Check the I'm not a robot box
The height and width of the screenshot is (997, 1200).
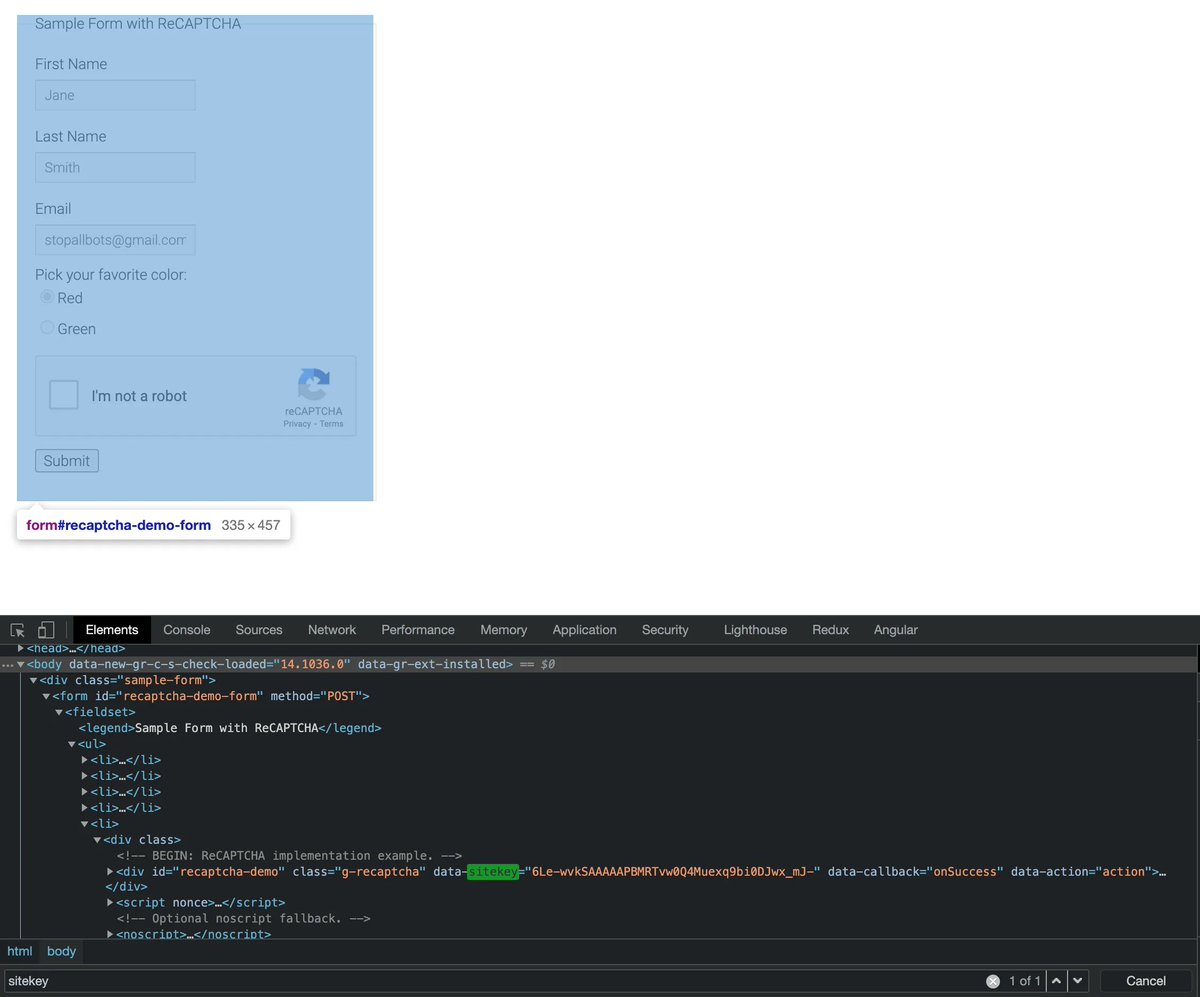coord(64,395)
